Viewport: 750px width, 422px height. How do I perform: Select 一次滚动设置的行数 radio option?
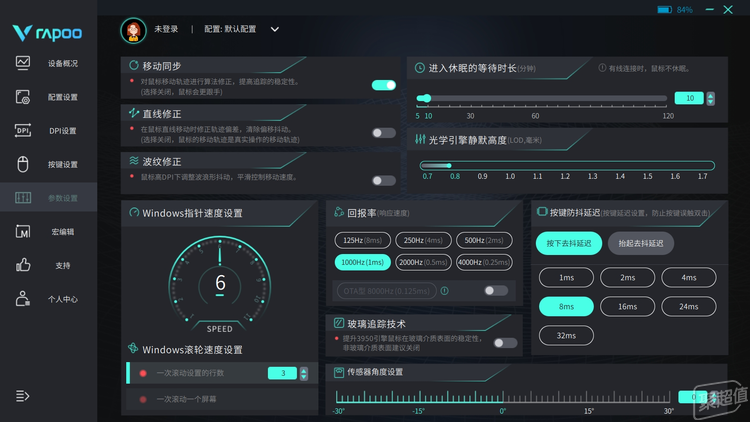tap(143, 373)
